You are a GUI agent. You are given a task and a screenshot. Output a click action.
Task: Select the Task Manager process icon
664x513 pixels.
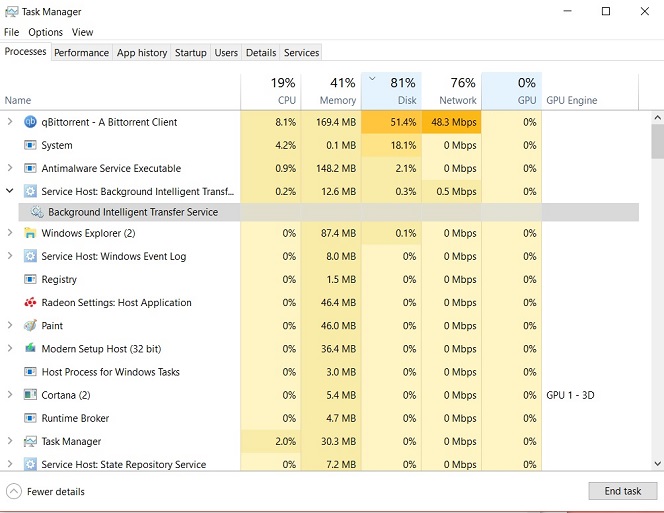click(30, 441)
